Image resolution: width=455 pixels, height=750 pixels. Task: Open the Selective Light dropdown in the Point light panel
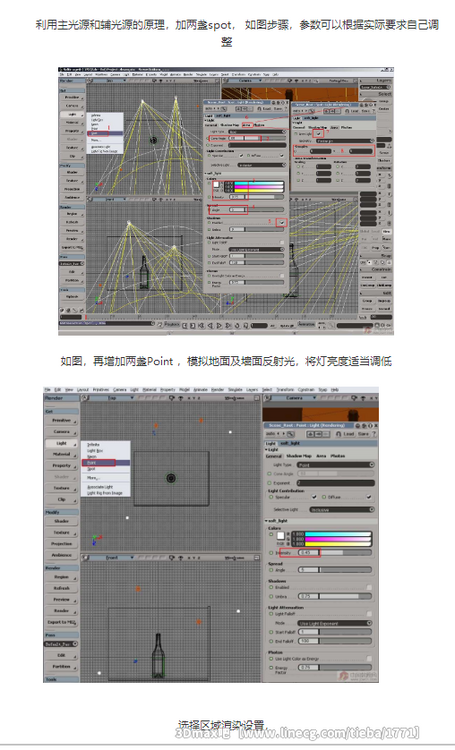(342, 510)
